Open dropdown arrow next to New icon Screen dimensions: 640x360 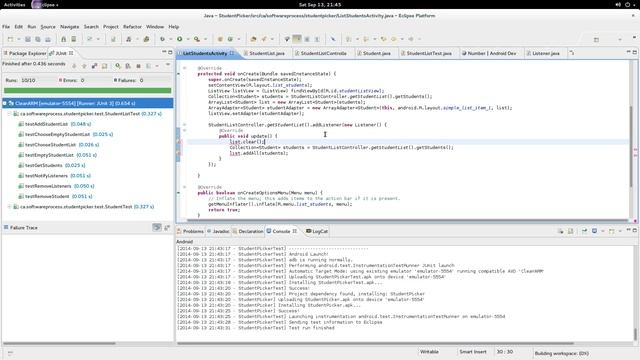click(x=18, y=39)
